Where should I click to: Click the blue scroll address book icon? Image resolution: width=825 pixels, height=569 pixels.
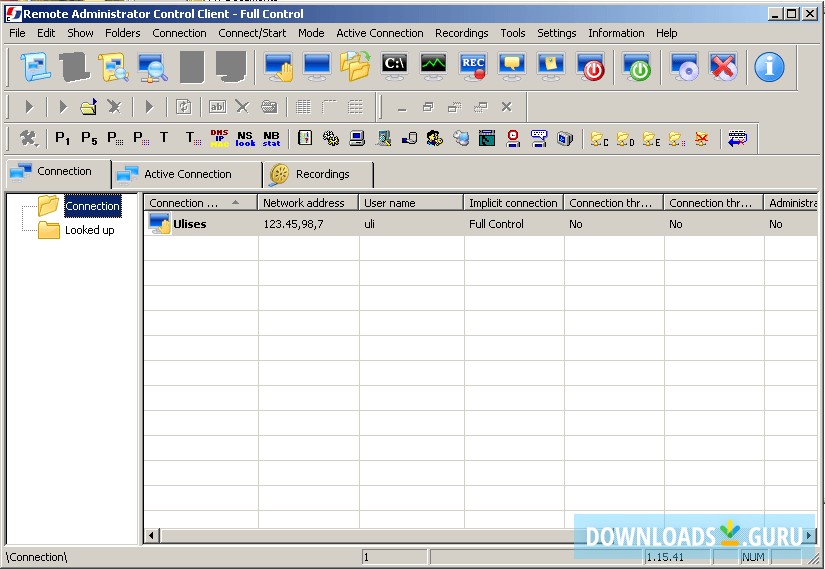(x=36, y=67)
